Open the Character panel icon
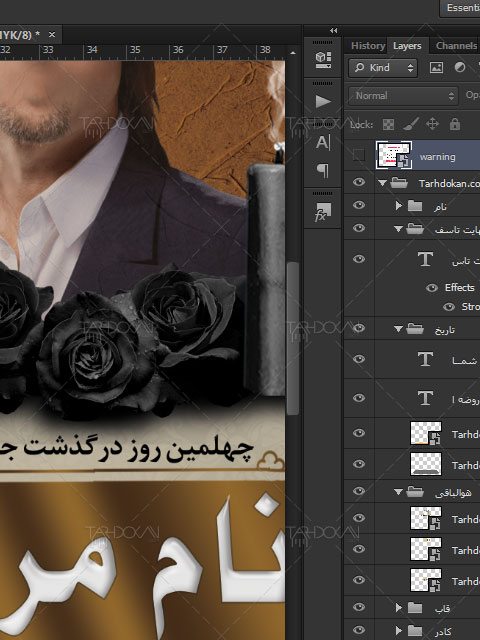Viewport: 480px width, 640px height. pyautogui.click(x=323, y=142)
